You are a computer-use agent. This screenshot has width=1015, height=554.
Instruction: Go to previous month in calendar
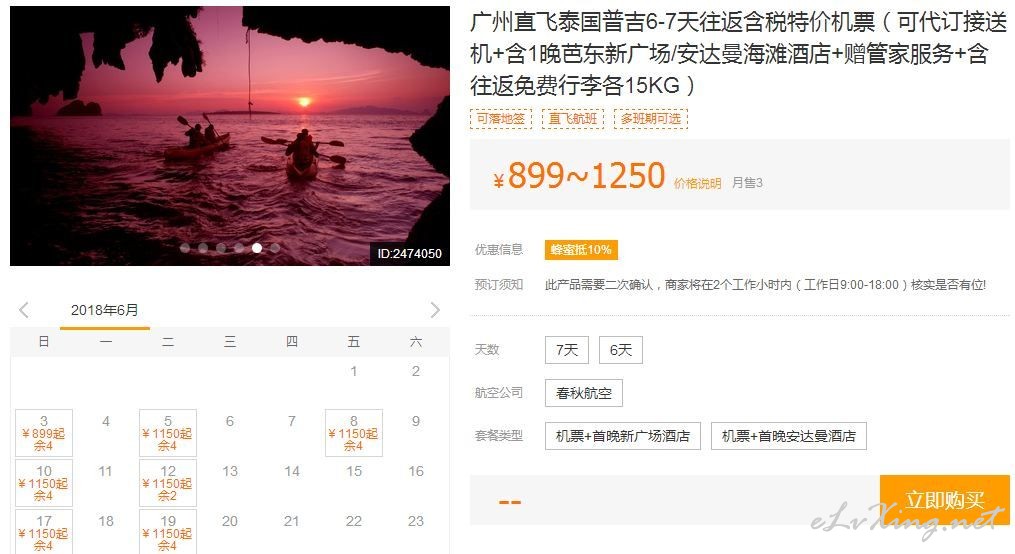(24, 310)
